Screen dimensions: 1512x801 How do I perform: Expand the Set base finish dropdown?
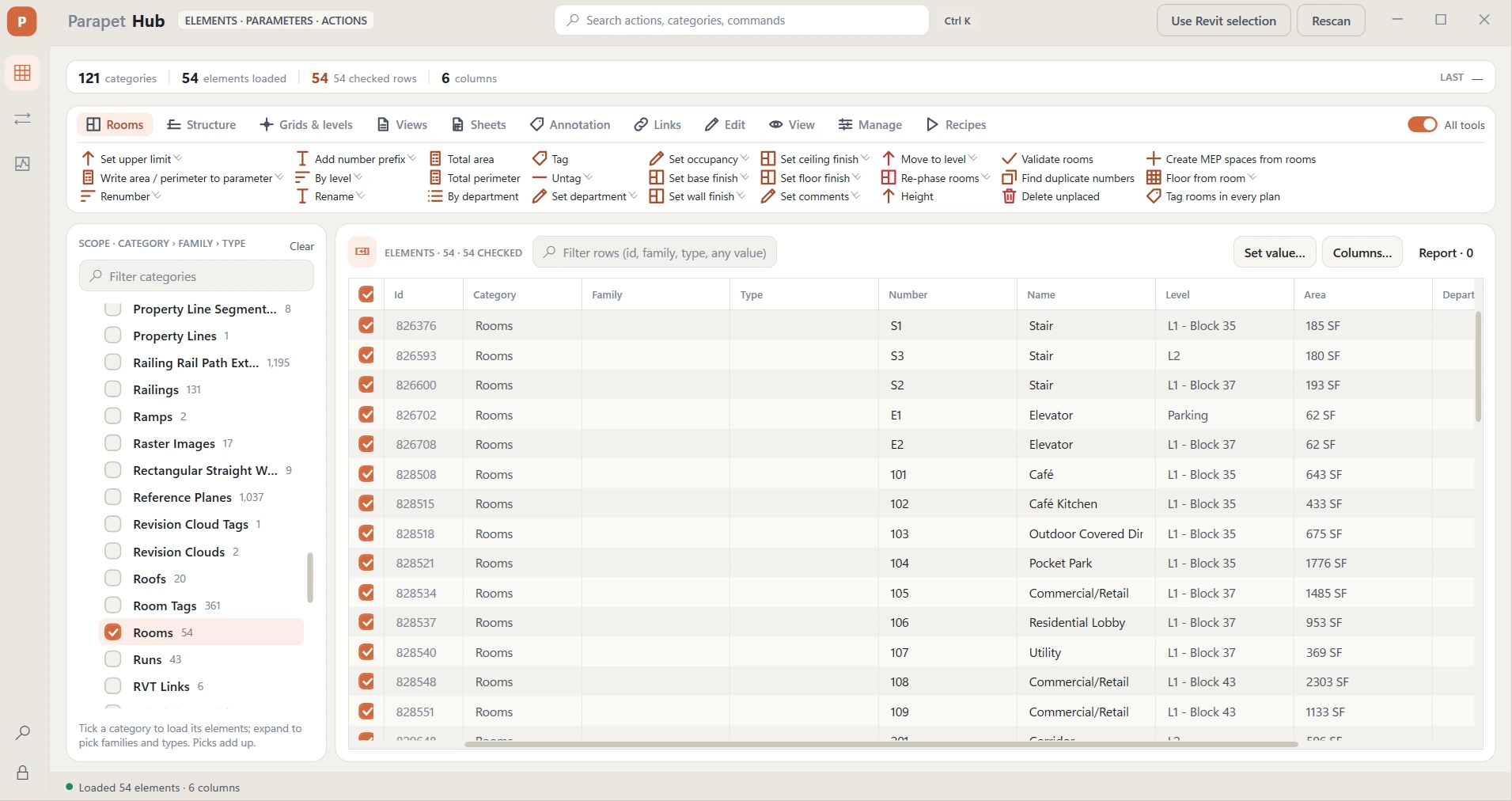point(745,177)
